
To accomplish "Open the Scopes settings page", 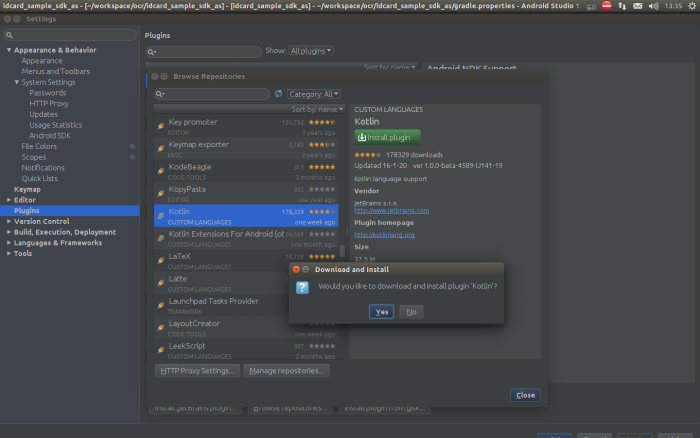I will pyautogui.click(x=34, y=157).
